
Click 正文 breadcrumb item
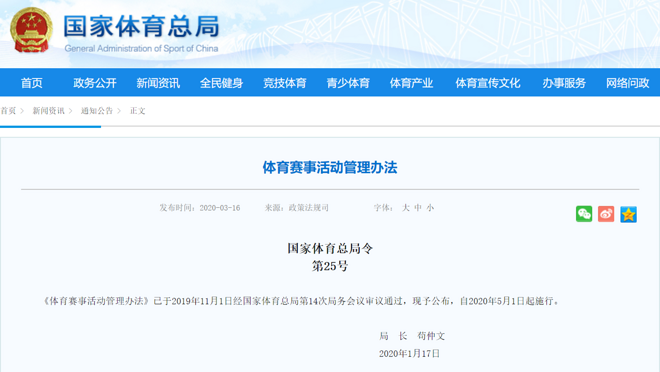point(138,111)
